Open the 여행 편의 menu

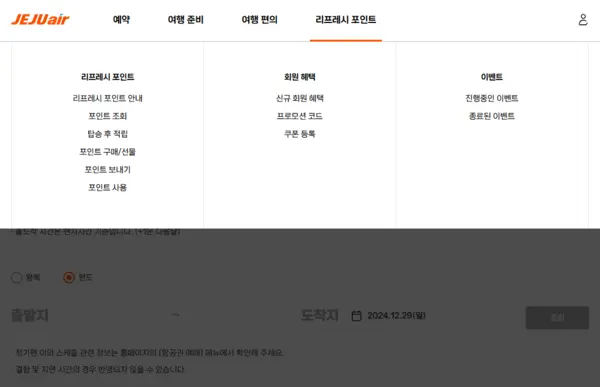coord(259,20)
